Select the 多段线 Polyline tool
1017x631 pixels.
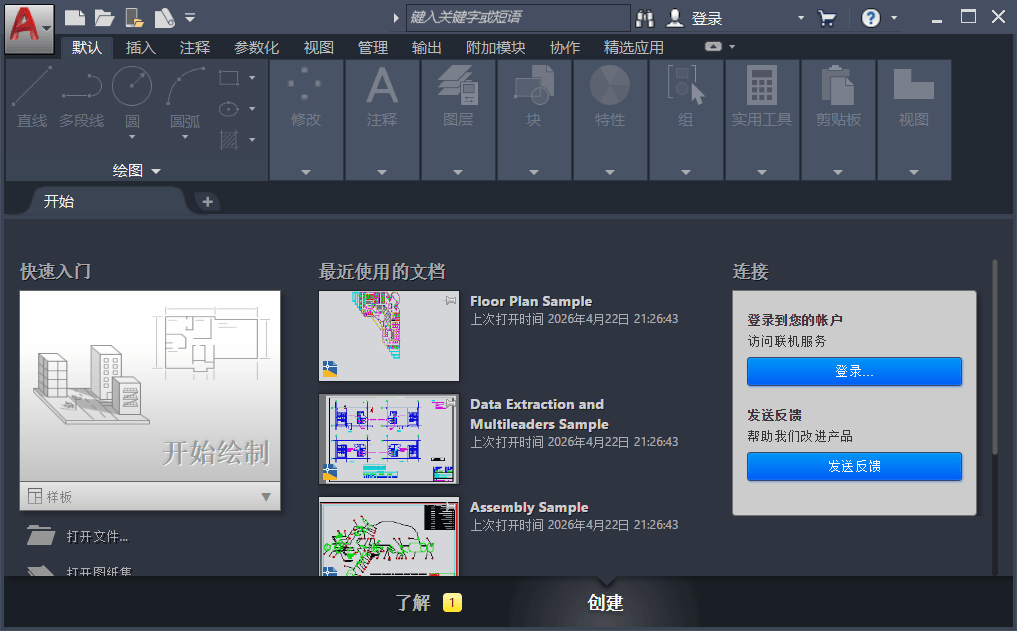[82, 97]
